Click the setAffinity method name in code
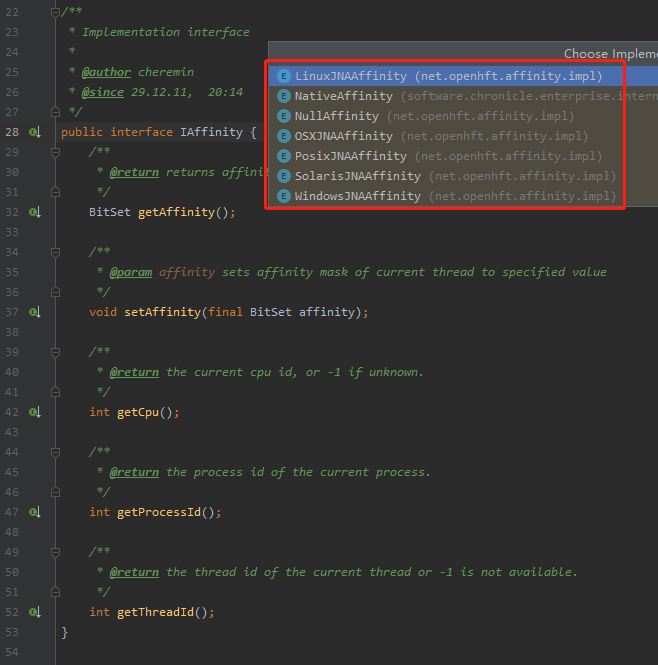The width and height of the screenshot is (658, 665). coord(163,312)
